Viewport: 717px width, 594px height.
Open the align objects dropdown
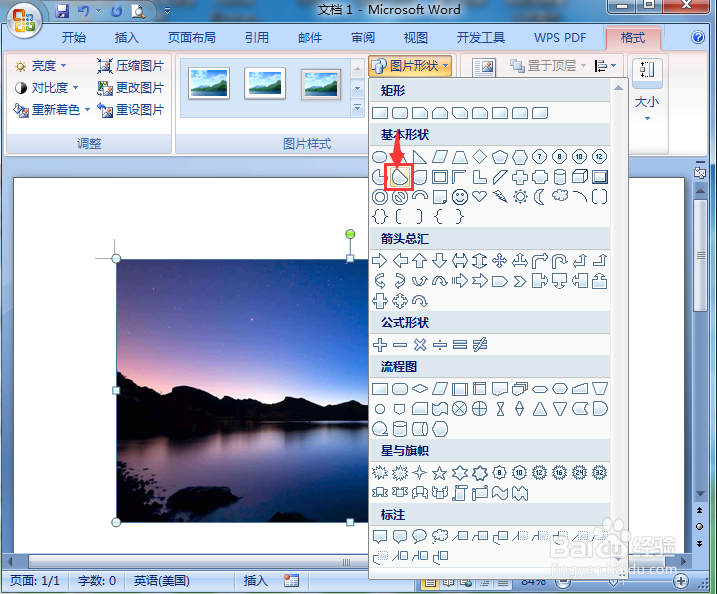coord(605,66)
